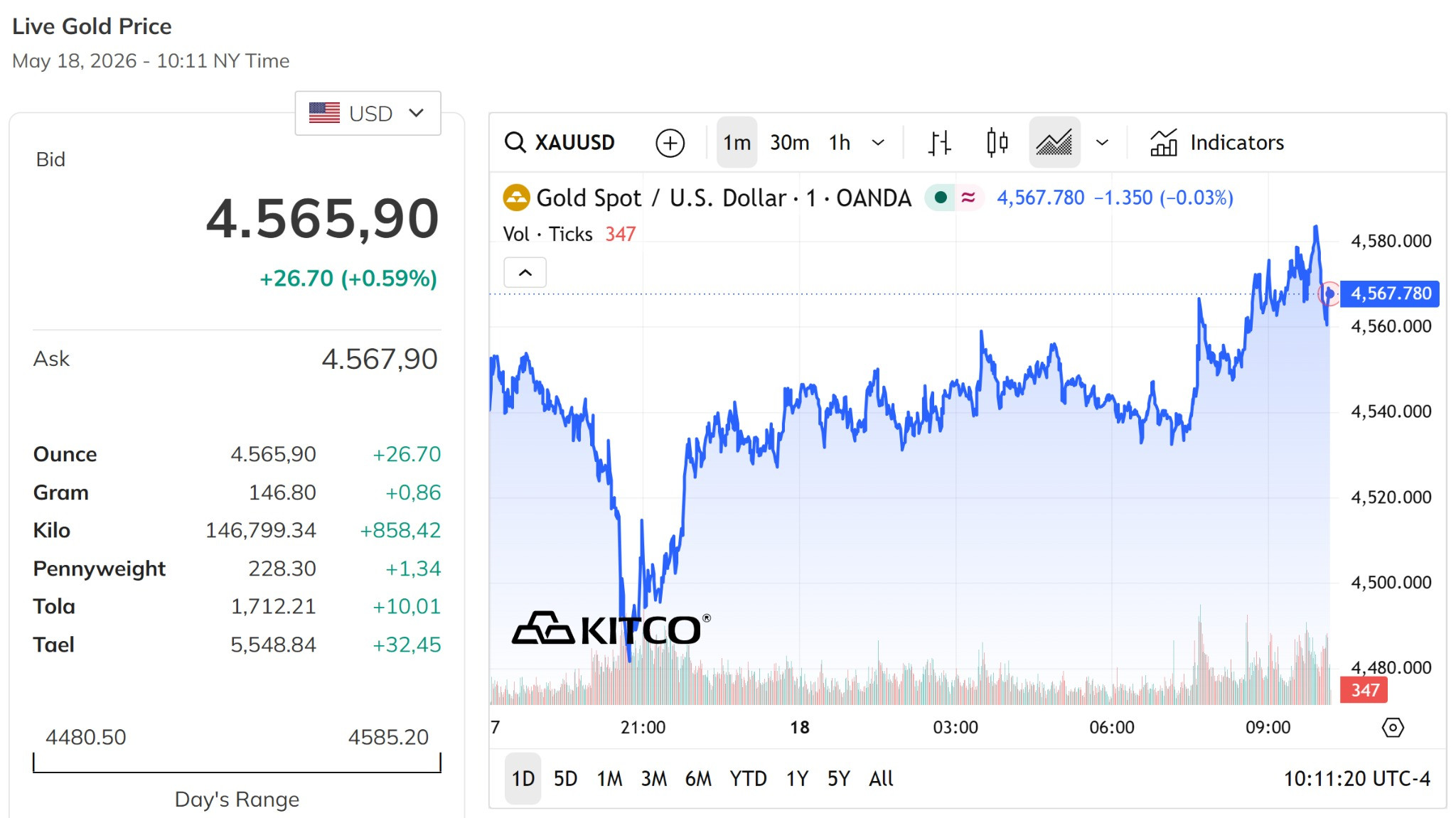1456x818 pixels.
Task: Click the KITCO logo on chart
Action: (x=611, y=629)
